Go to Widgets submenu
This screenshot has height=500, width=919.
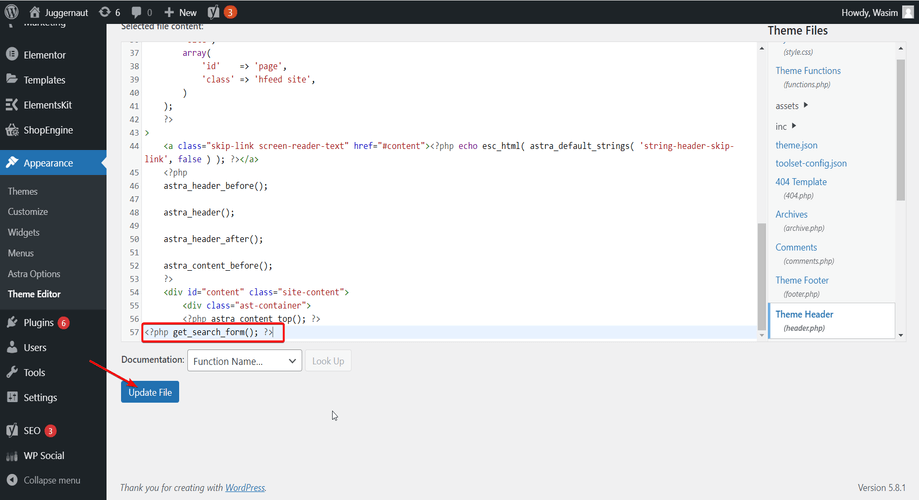[23, 232]
